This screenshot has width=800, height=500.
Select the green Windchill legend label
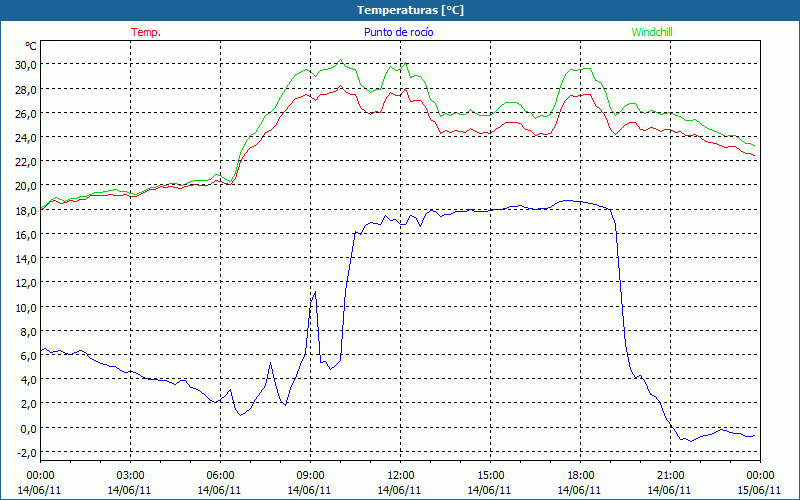coord(652,32)
